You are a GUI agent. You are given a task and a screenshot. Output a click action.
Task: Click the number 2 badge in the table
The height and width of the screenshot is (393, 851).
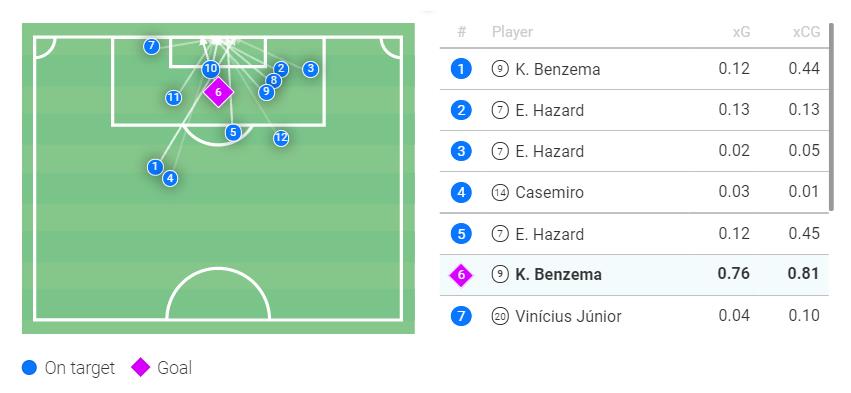[x=461, y=111]
